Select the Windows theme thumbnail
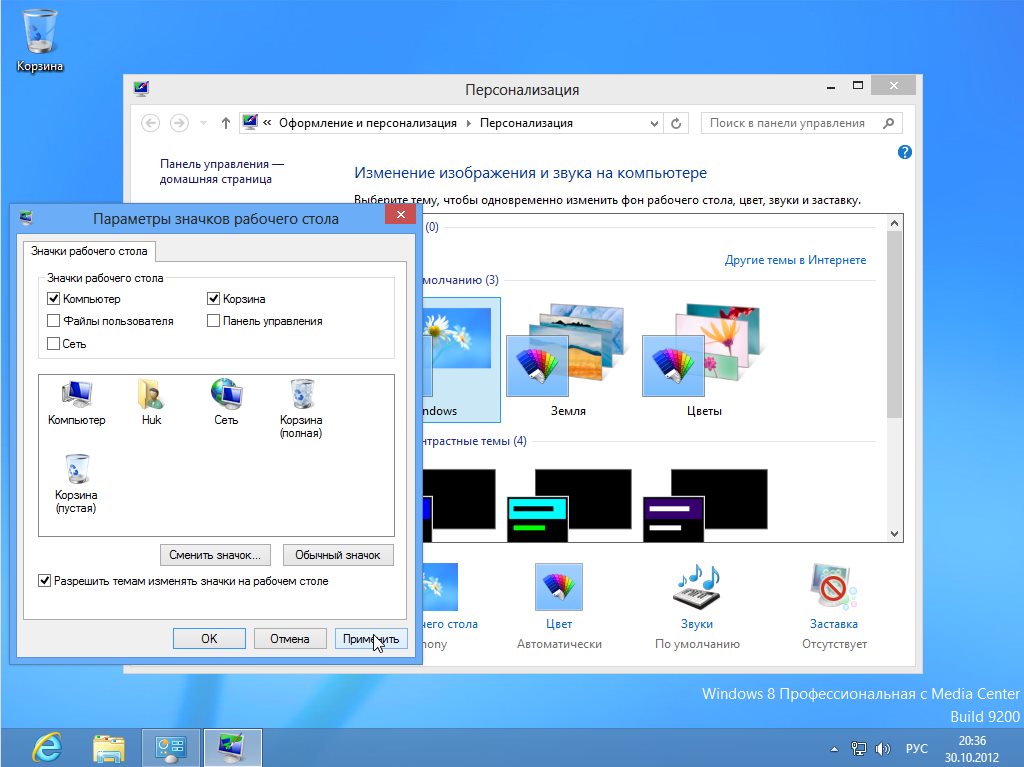The image size is (1024, 767). point(461,359)
